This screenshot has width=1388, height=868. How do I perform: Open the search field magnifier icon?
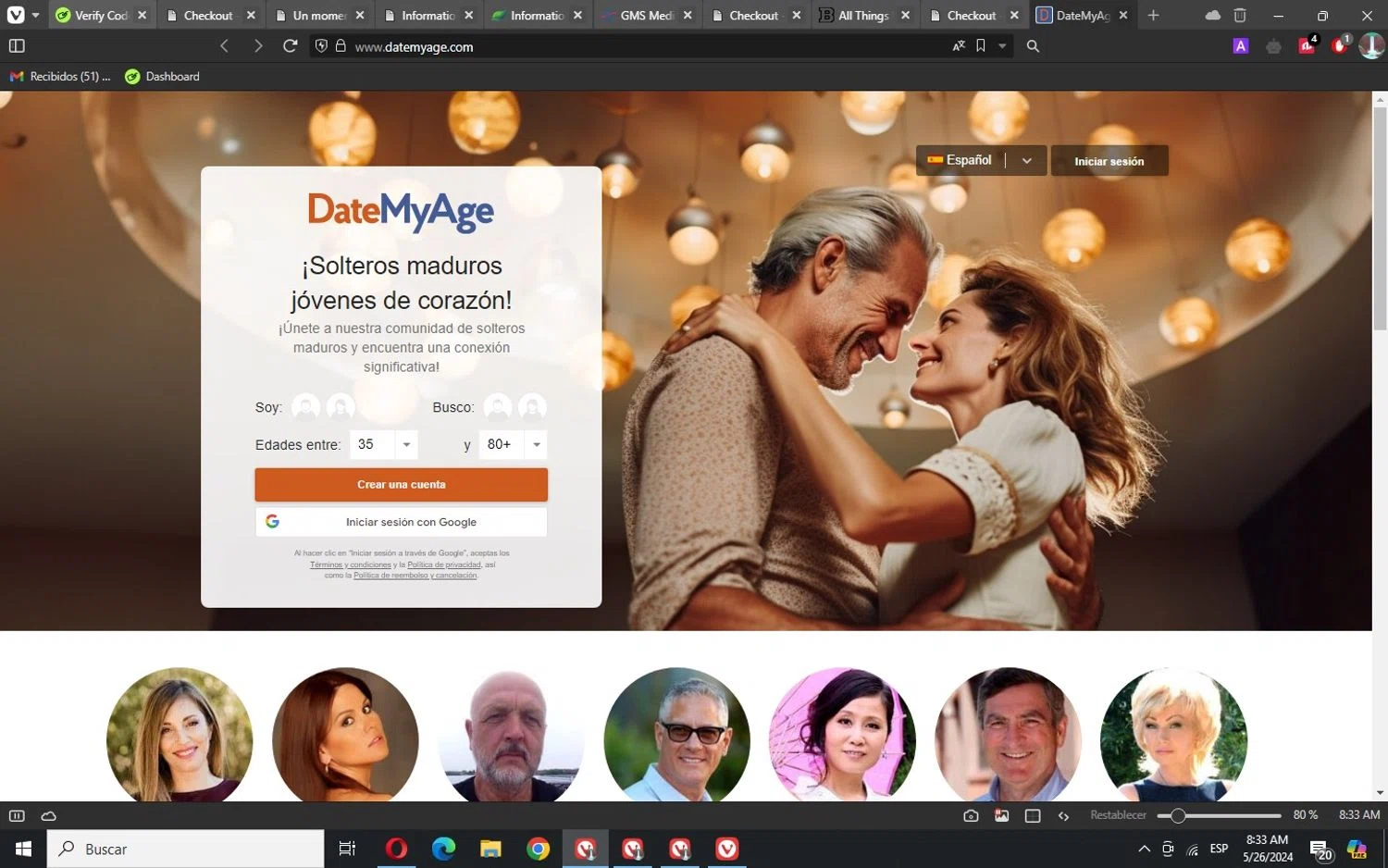pos(1033,45)
